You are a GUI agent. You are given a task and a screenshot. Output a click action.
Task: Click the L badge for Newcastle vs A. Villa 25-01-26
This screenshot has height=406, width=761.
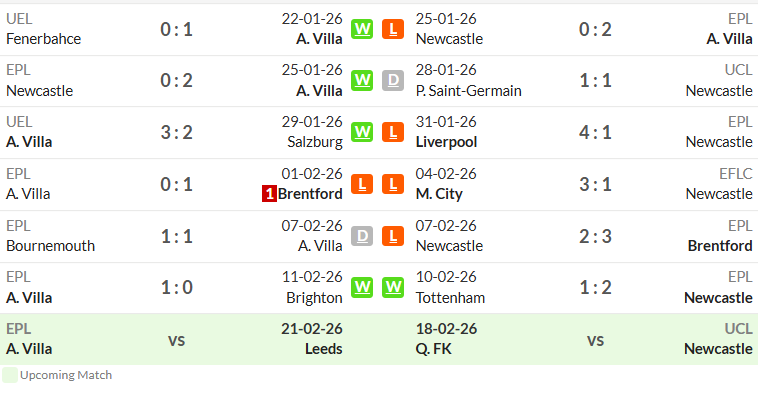coord(393,29)
